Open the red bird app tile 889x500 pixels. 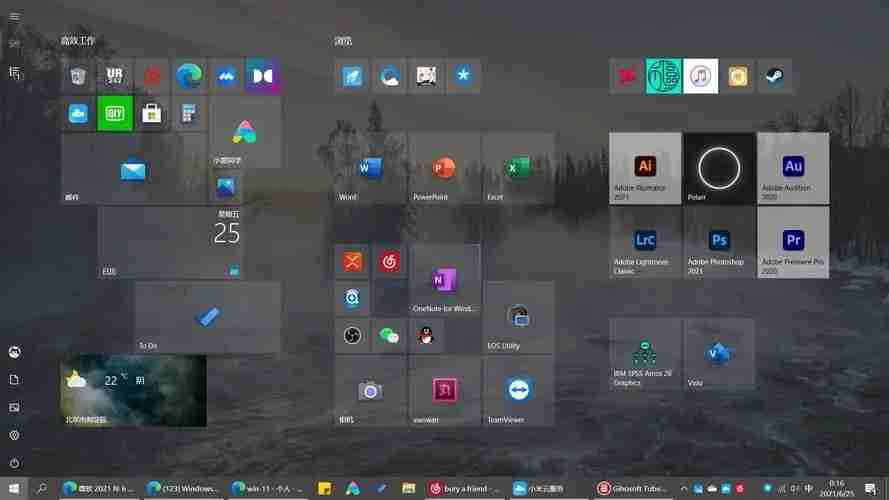[x=627, y=76]
